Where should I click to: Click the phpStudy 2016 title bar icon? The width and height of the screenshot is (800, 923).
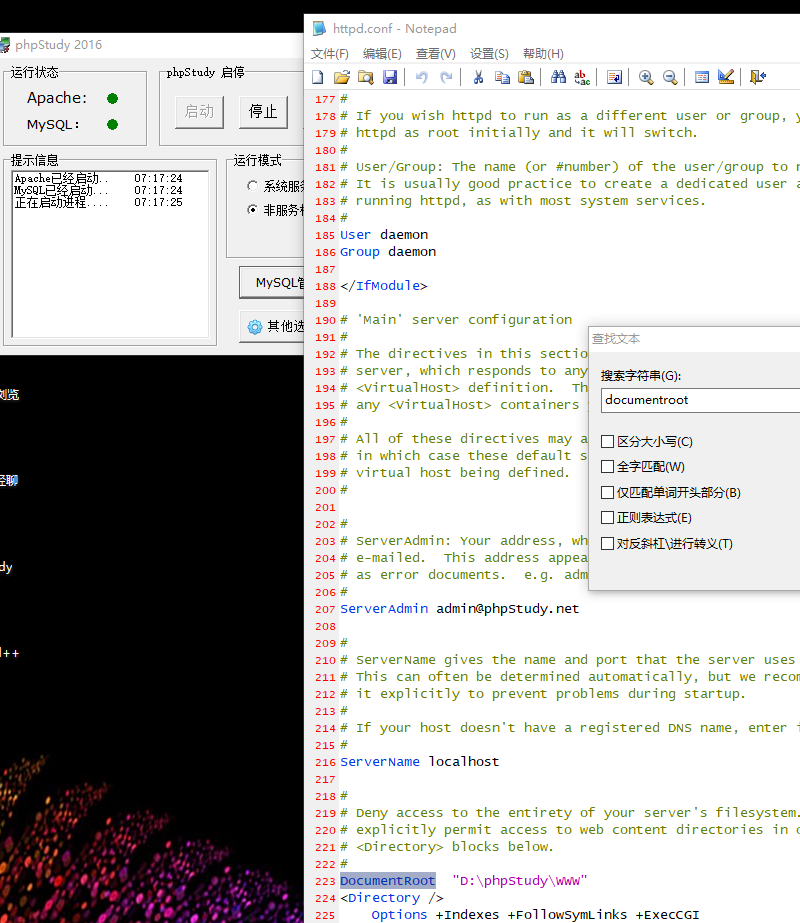(5, 45)
